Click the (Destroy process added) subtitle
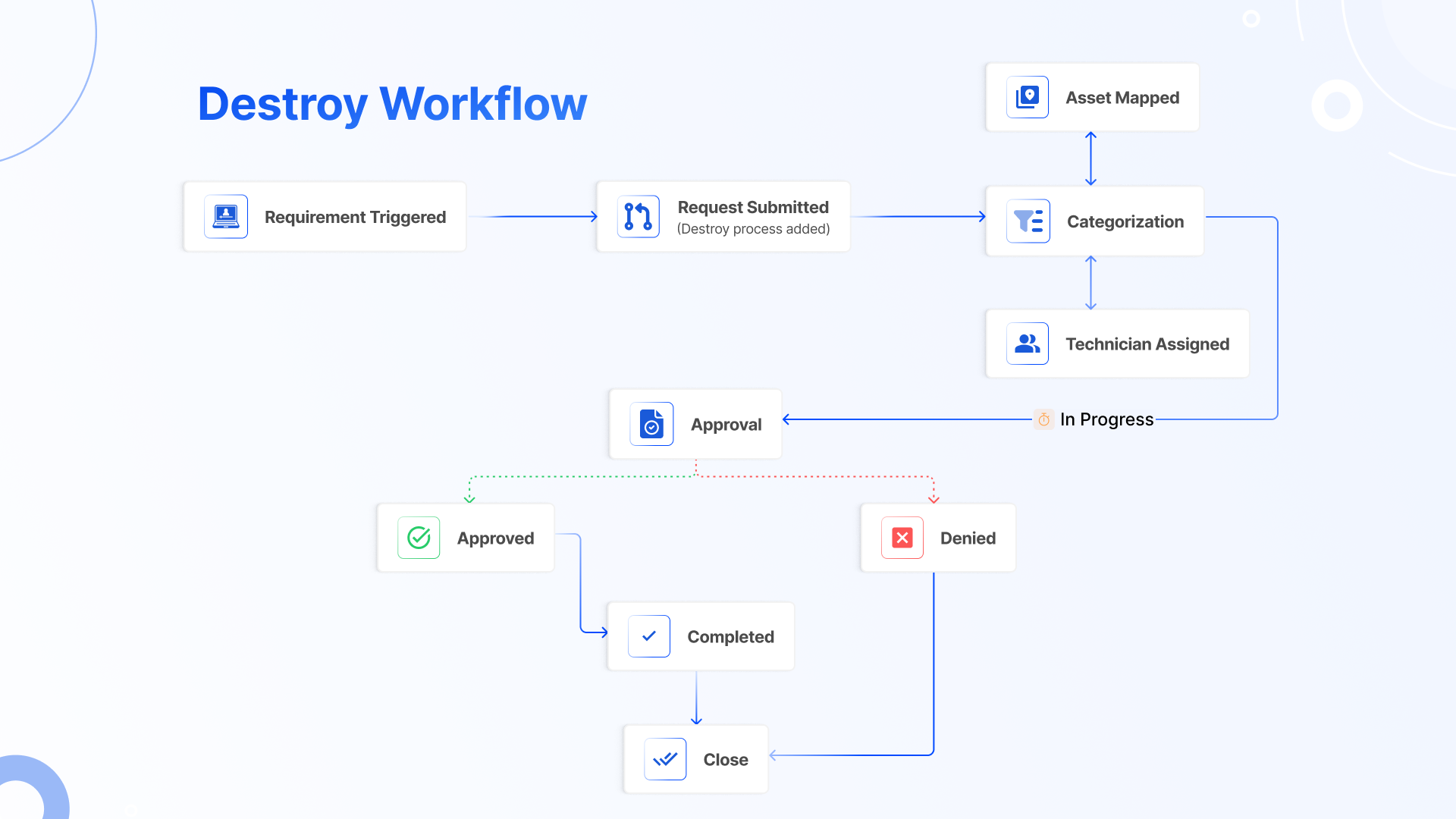Viewport: 1456px width, 819px height. pos(753,229)
